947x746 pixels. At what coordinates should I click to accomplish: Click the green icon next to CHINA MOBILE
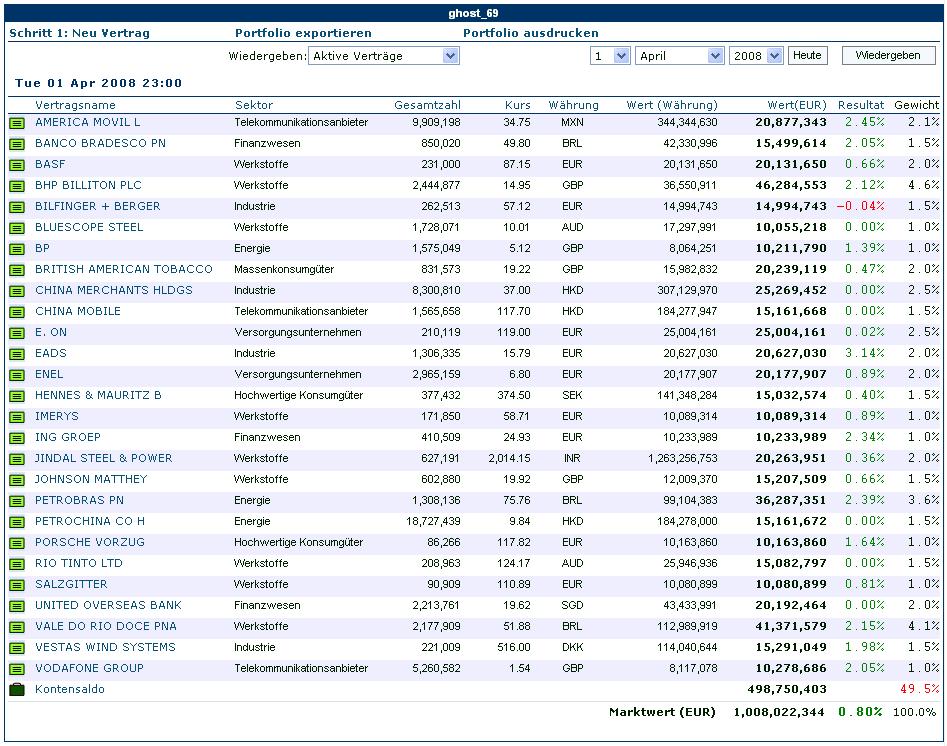coord(17,312)
